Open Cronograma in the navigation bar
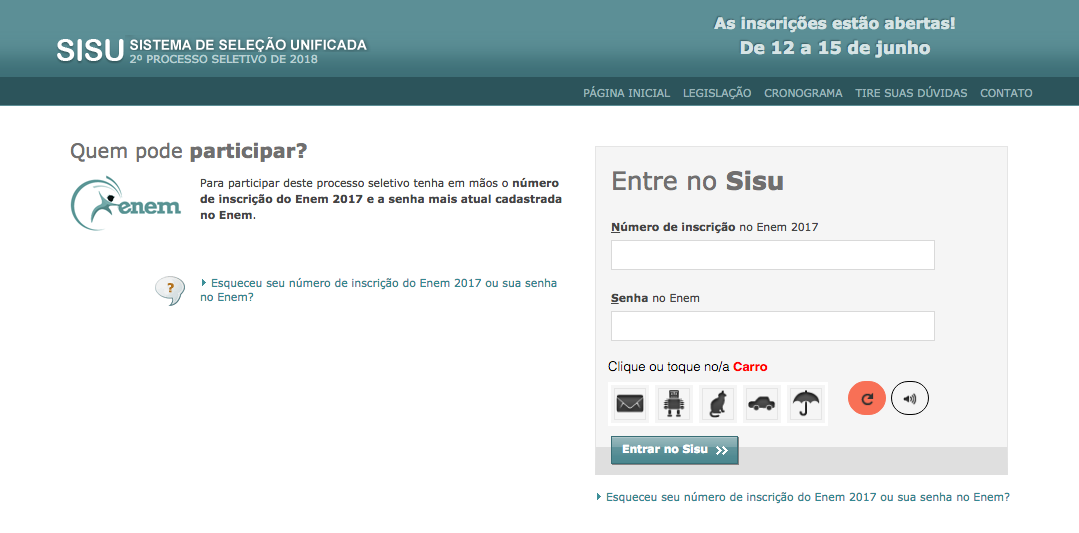This screenshot has height=533, width=1079. point(803,93)
